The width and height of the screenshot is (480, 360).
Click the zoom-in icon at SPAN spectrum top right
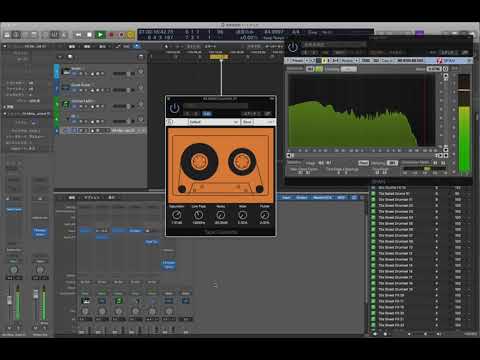pos(446,76)
